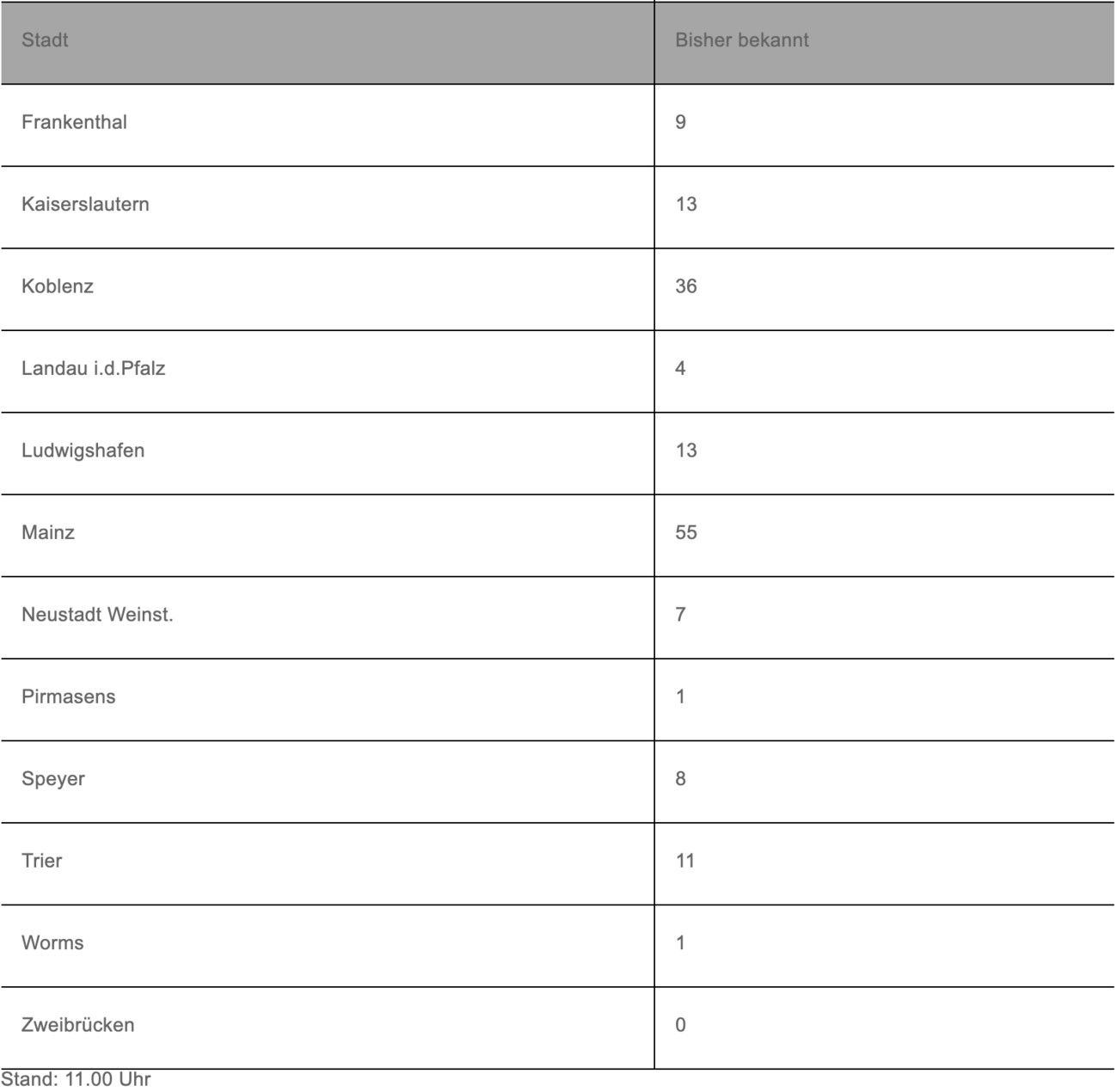
Task: Select the value 0 for Zweibrücken
Action: [x=681, y=1026]
